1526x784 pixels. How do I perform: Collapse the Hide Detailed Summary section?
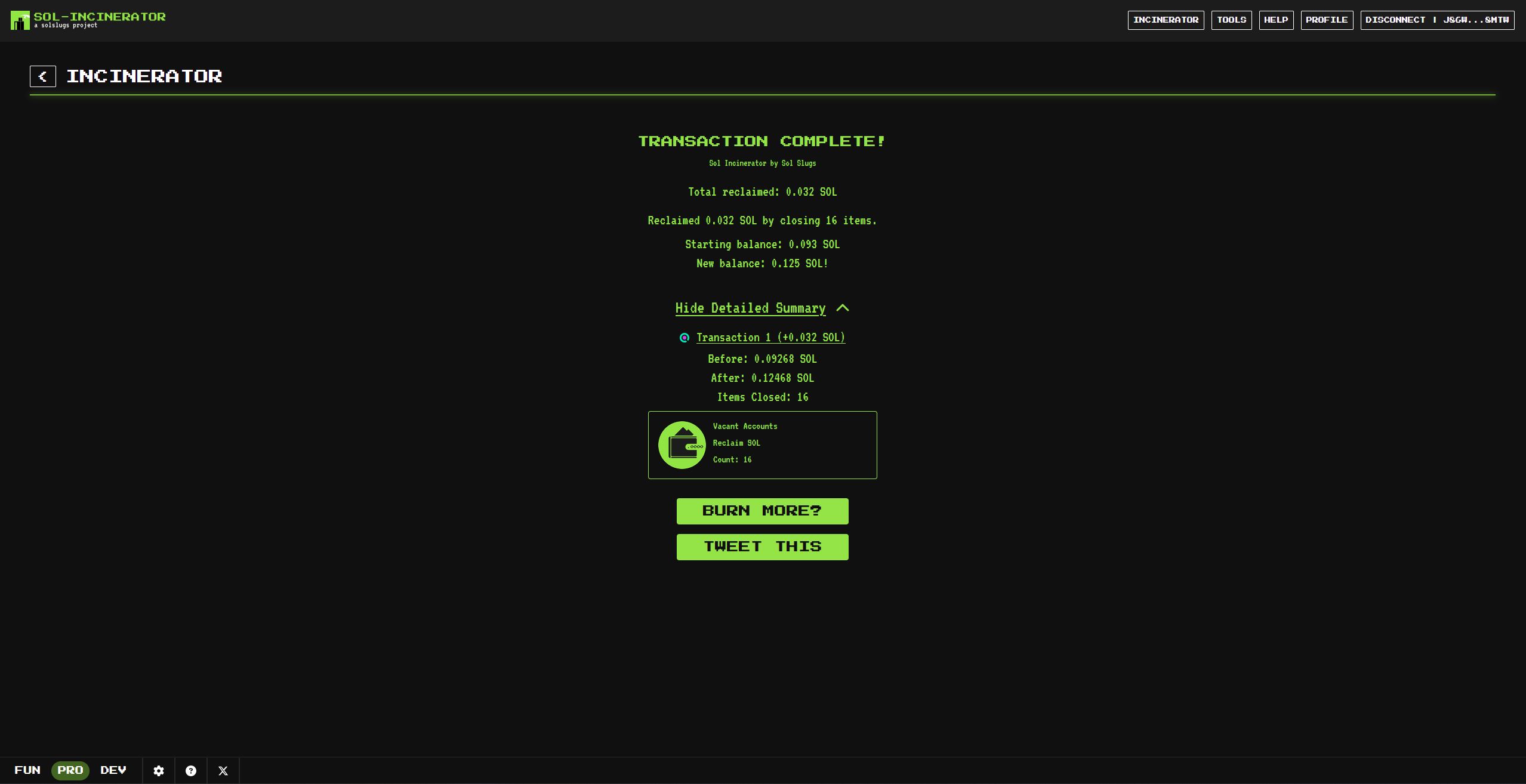pyautogui.click(x=750, y=308)
